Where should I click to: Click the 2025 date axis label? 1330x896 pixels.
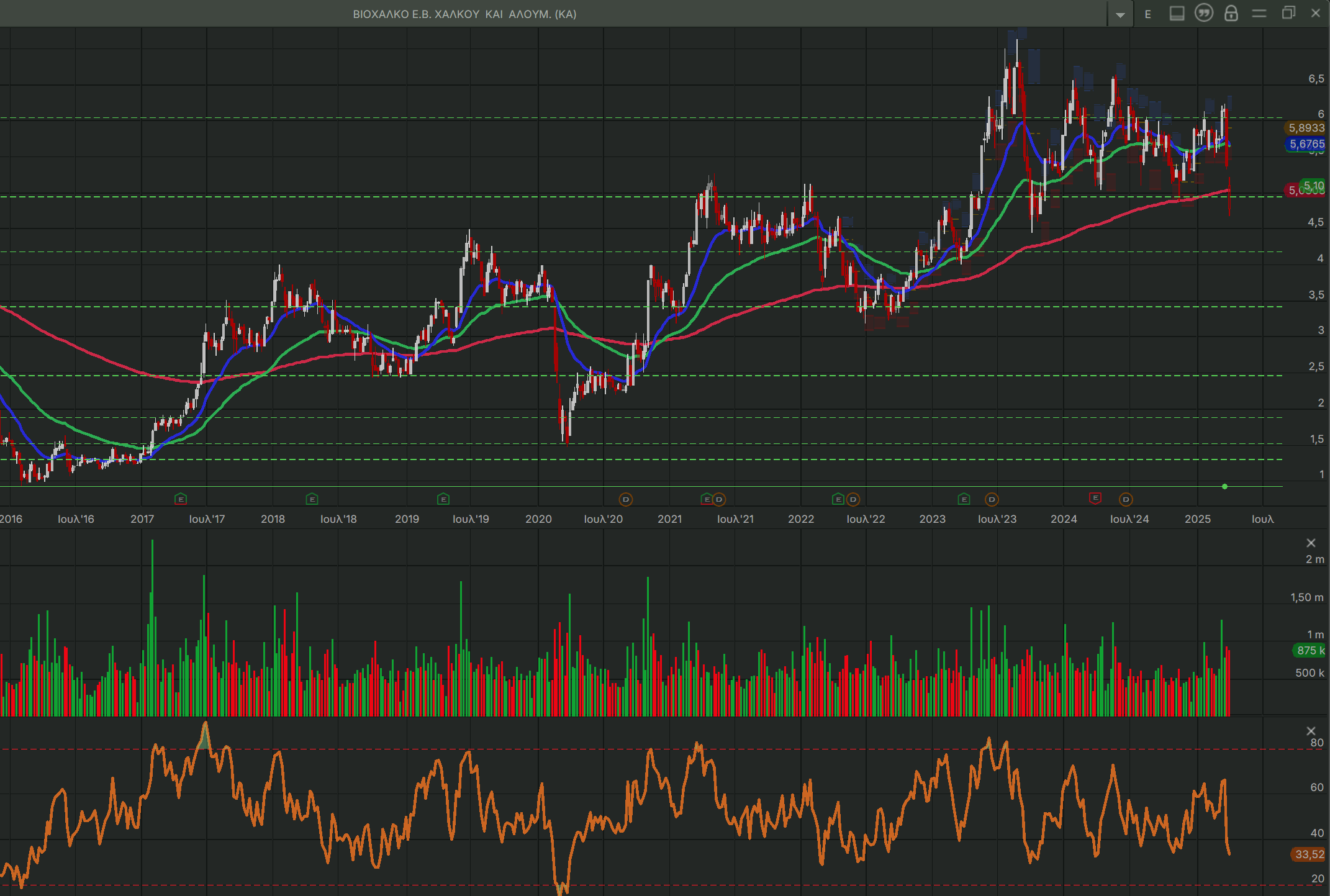(1198, 519)
